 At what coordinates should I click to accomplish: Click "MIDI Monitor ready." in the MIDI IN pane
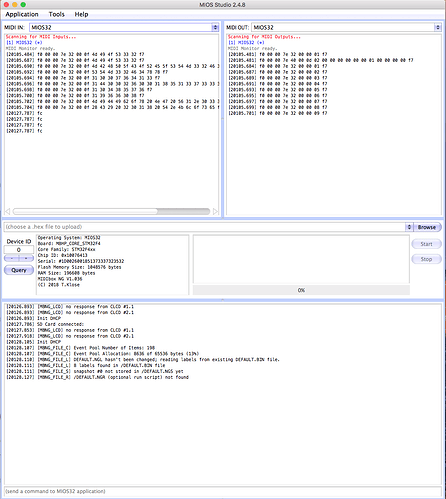pyautogui.click(x=30, y=48)
